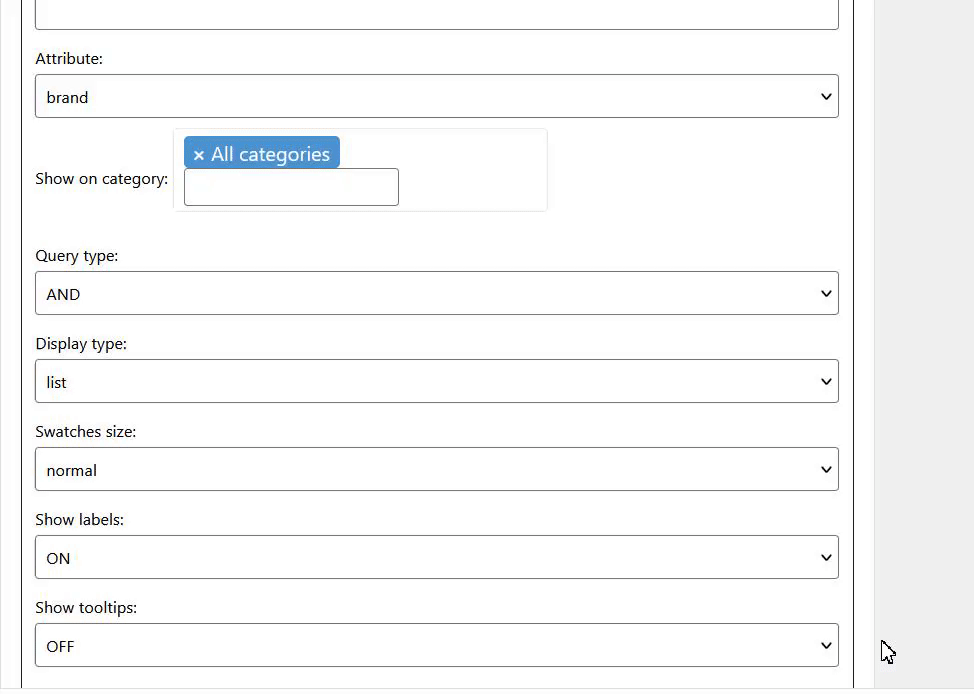Select the All categories tag text
974x694 pixels.
point(270,154)
